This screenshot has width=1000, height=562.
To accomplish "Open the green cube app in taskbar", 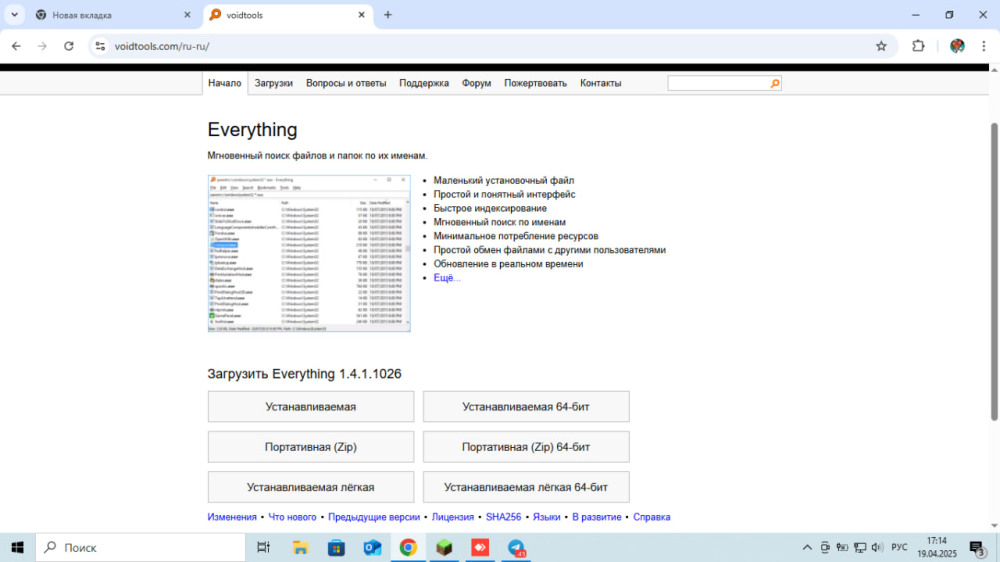I will point(445,547).
